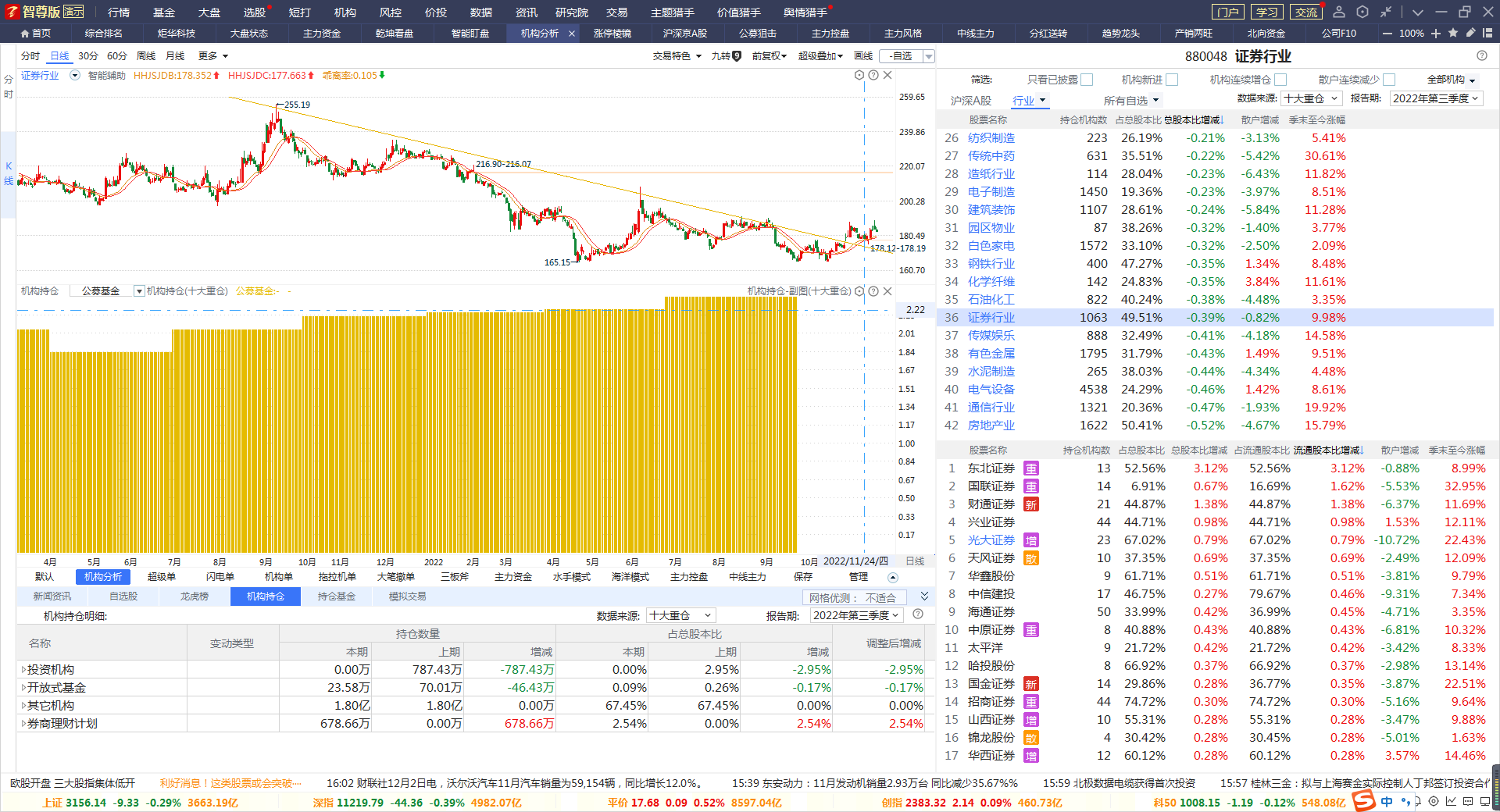
Task: Click the 交流 button
Action: tap(1305, 12)
